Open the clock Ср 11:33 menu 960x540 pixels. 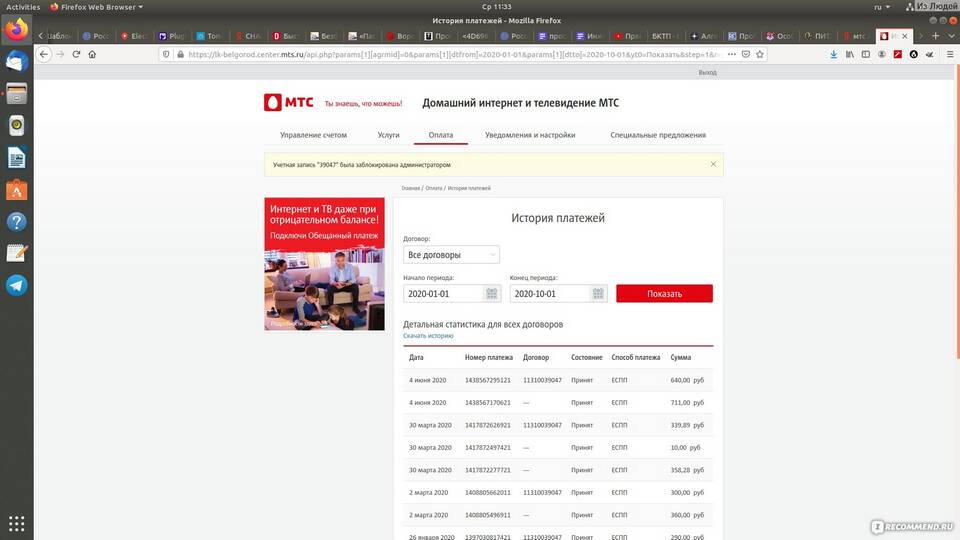click(x=496, y=7)
